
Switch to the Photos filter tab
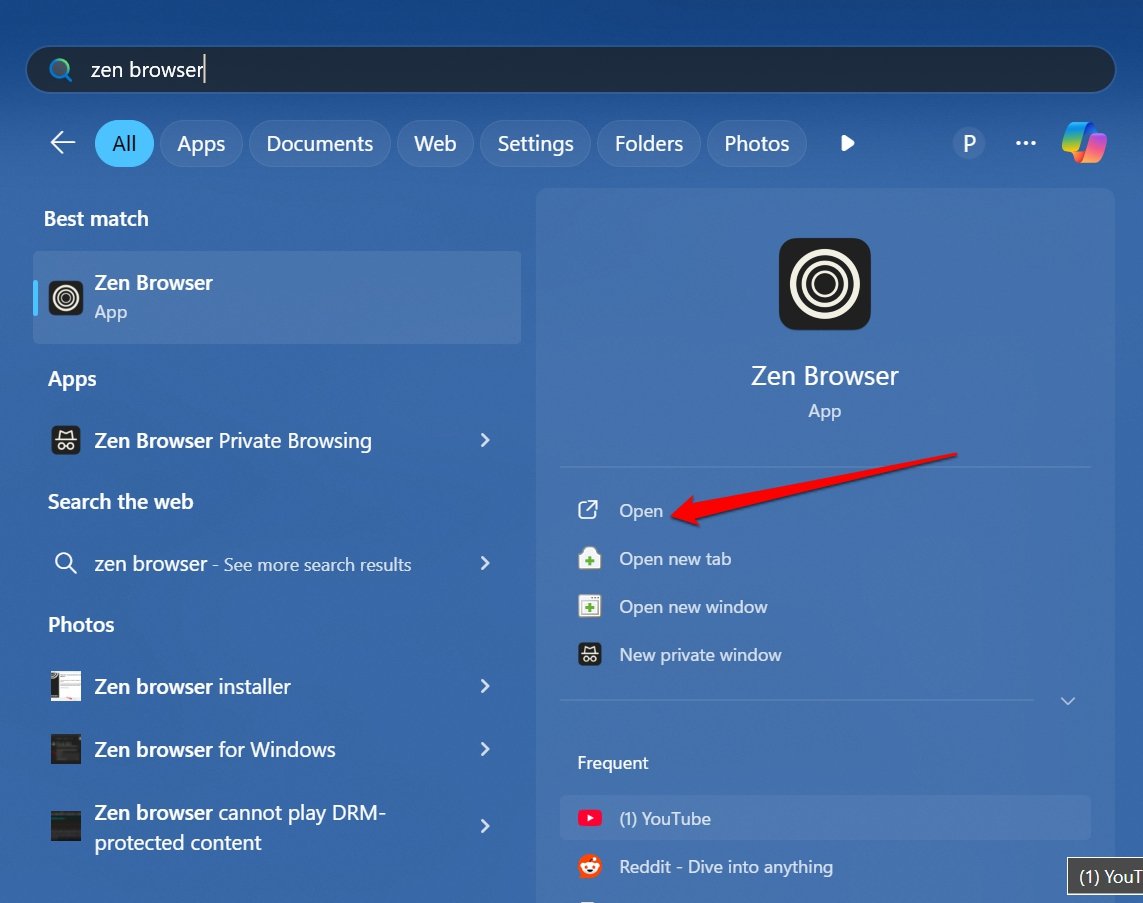tap(757, 144)
